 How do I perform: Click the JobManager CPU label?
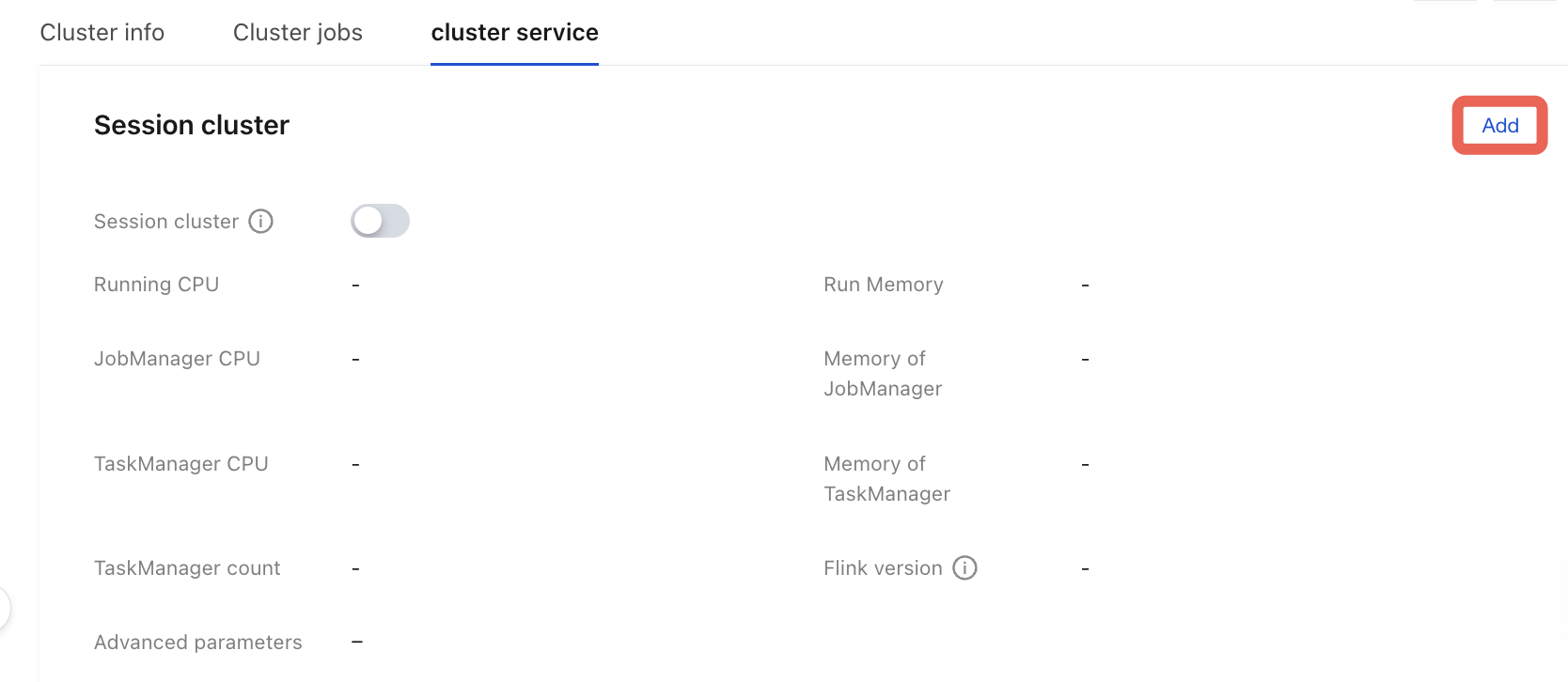pos(177,359)
